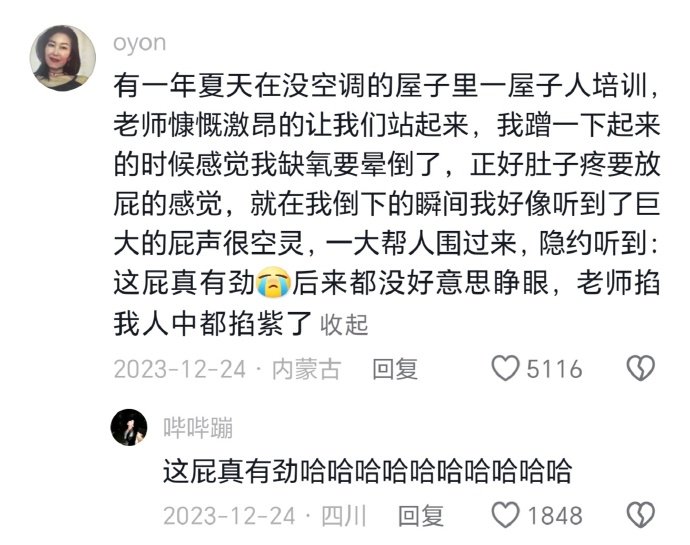Open oyon's profile avatar

[62, 58]
